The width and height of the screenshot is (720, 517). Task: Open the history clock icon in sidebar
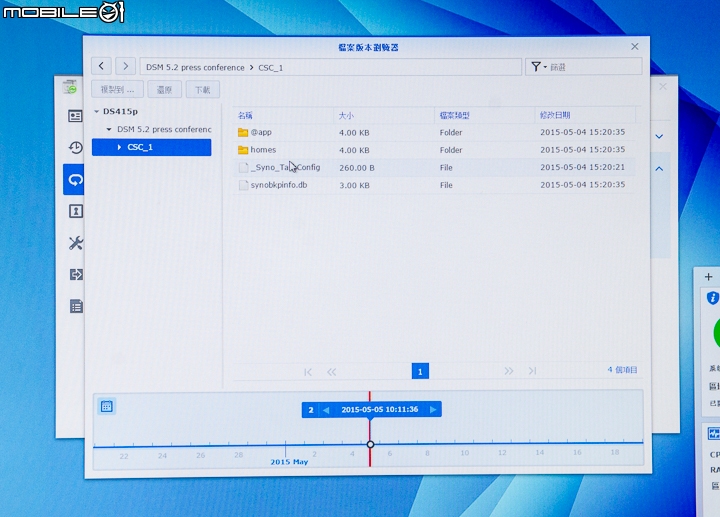[x=76, y=147]
